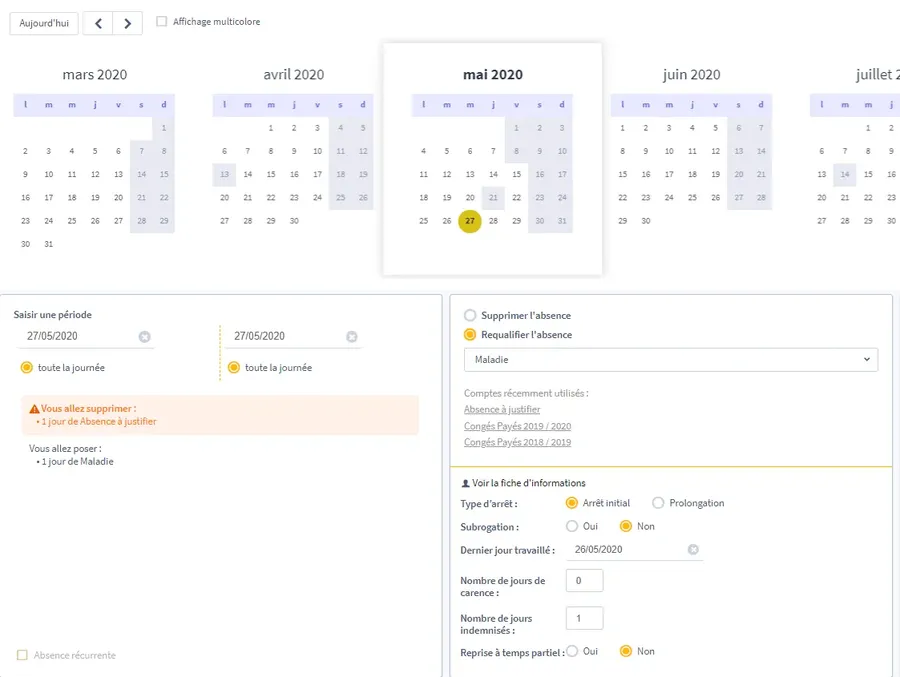Enable Affichage multicolore checkbox
The height and width of the screenshot is (677, 900).
162,22
